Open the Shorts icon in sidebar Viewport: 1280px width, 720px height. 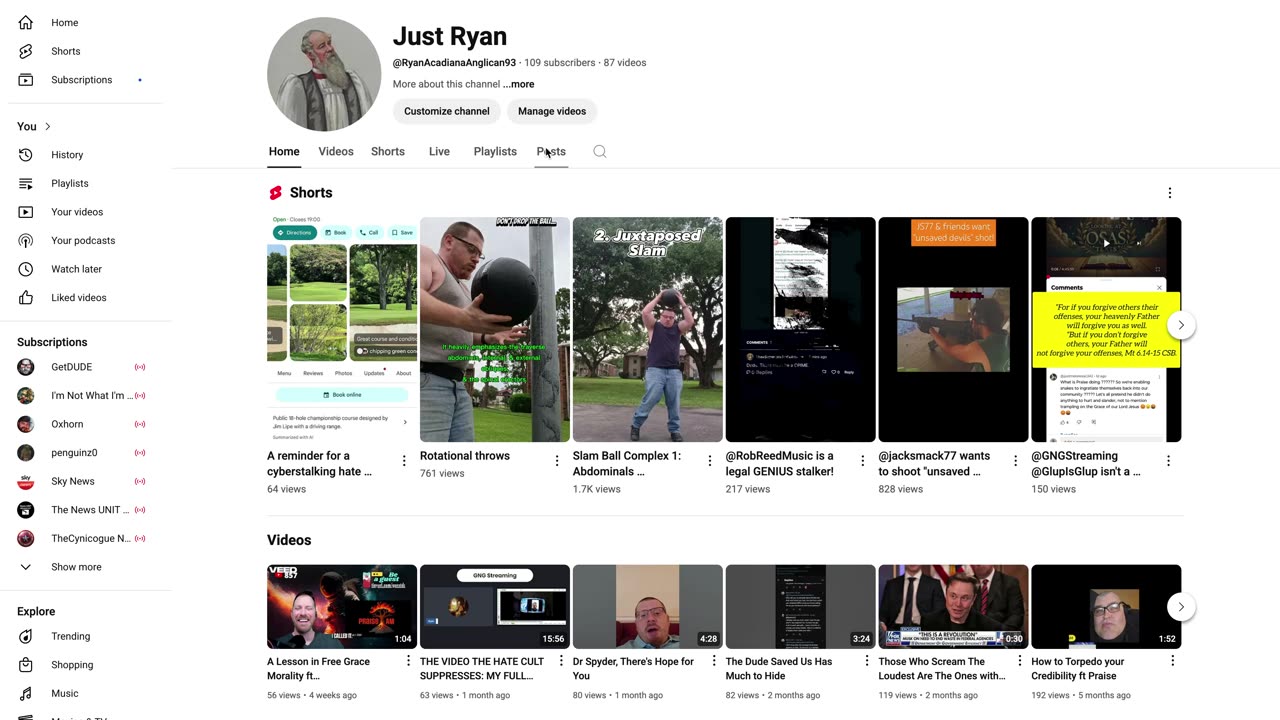pos(26,51)
